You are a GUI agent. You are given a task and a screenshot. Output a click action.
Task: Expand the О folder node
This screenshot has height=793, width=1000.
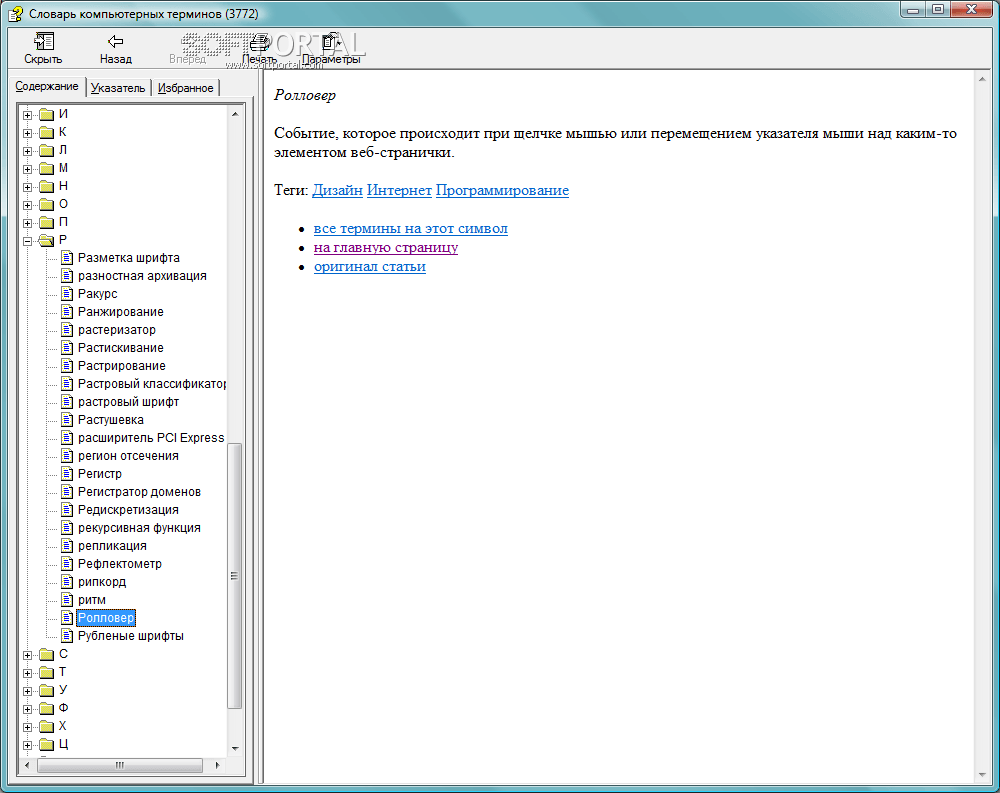pos(27,205)
